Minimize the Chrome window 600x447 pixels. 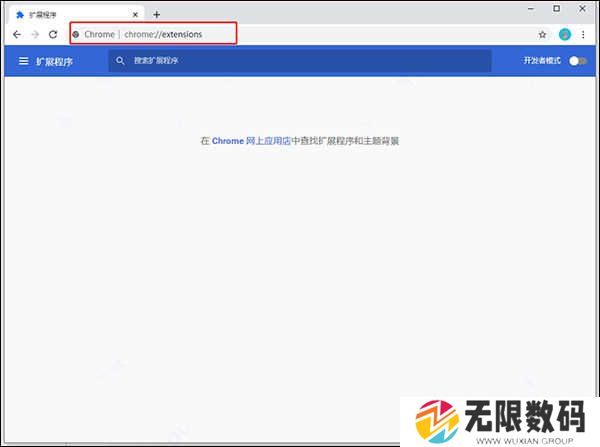[531, 8]
